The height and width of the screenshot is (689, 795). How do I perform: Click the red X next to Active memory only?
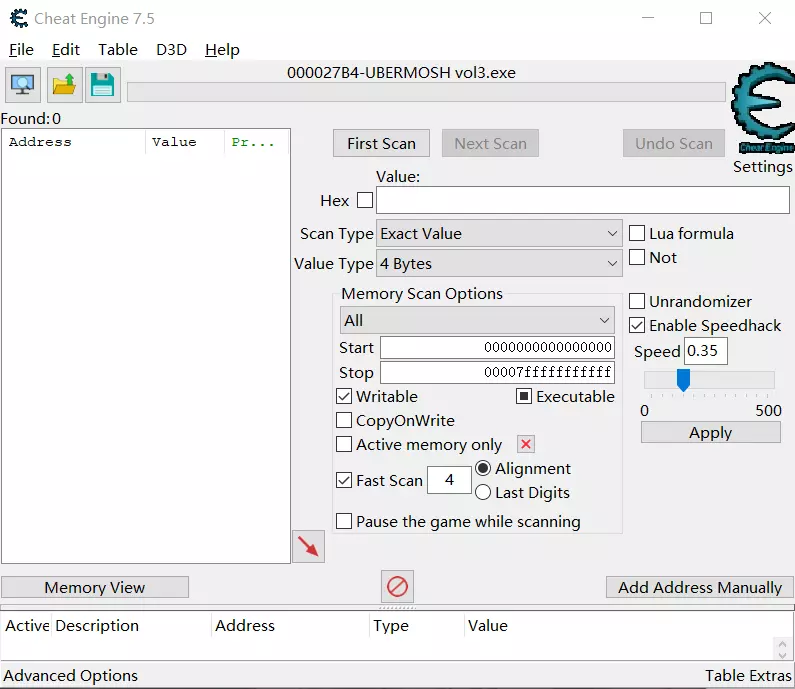click(526, 444)
